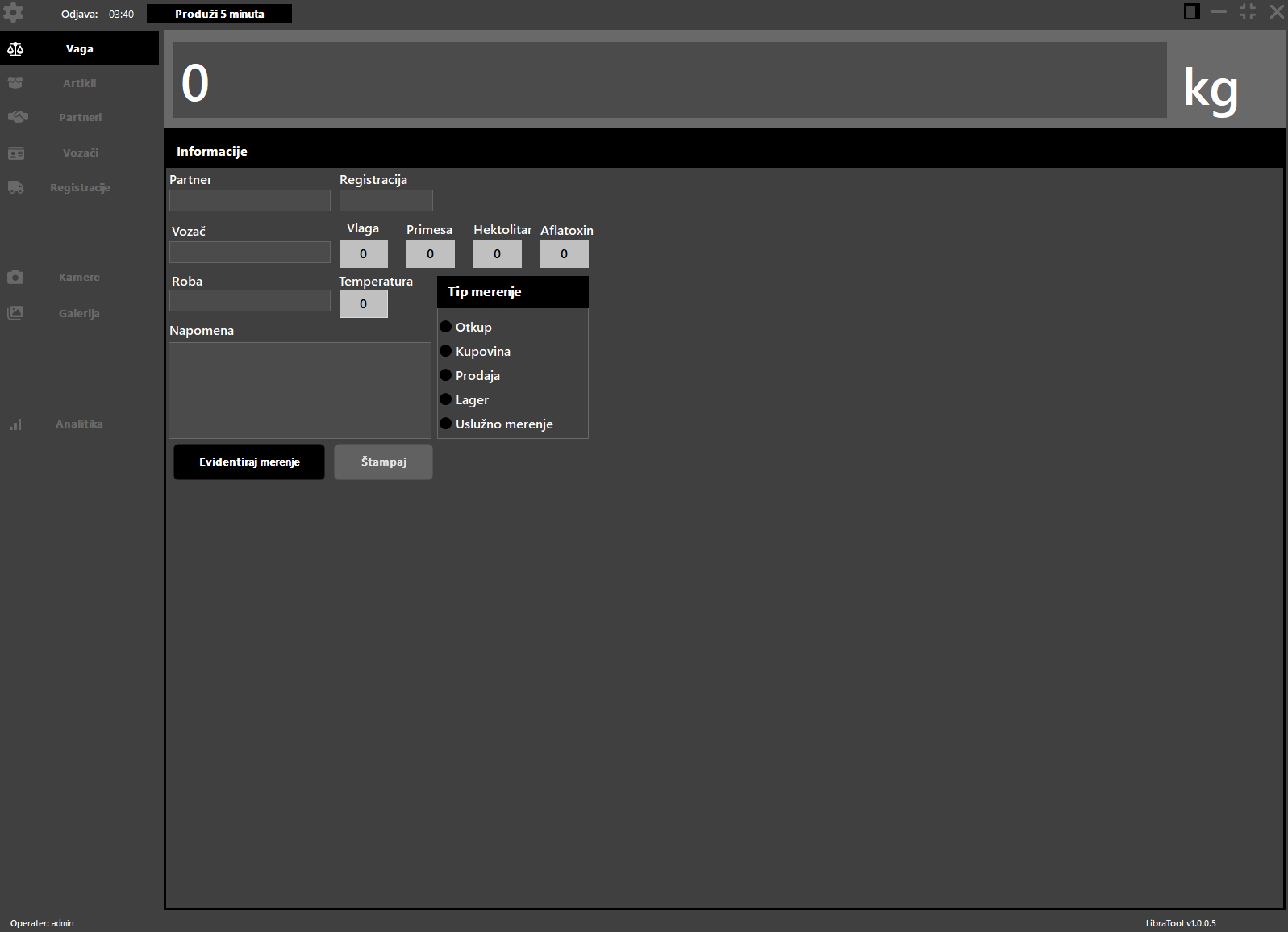Screen dimensions: 1288x932
Task: Select the Kupovina radio option
Action: tap(445, 351)
